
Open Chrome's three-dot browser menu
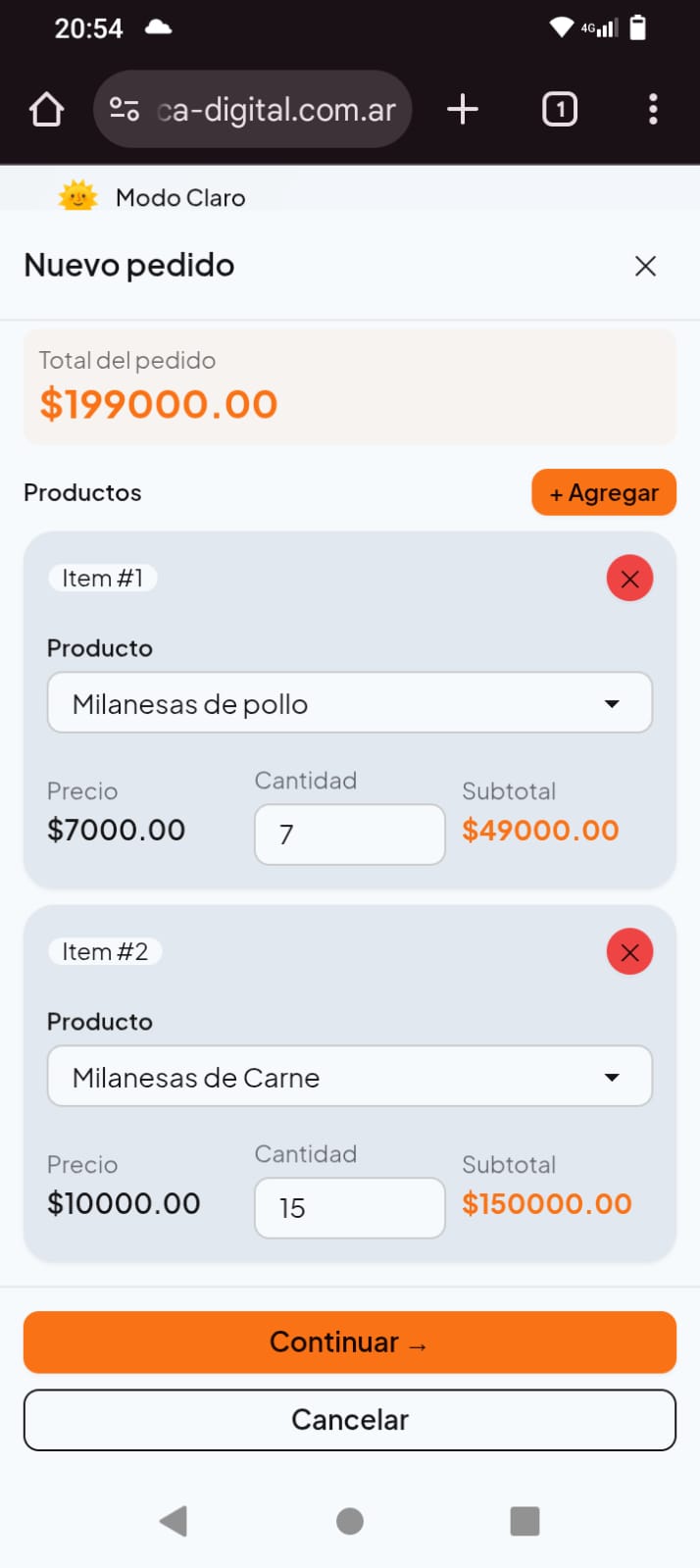(x=652, y=109)
